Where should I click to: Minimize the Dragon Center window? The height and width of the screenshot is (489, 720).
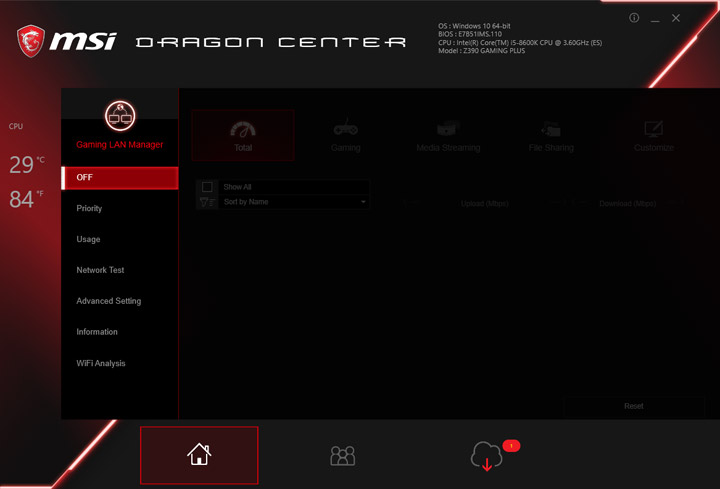click(655, 19)
